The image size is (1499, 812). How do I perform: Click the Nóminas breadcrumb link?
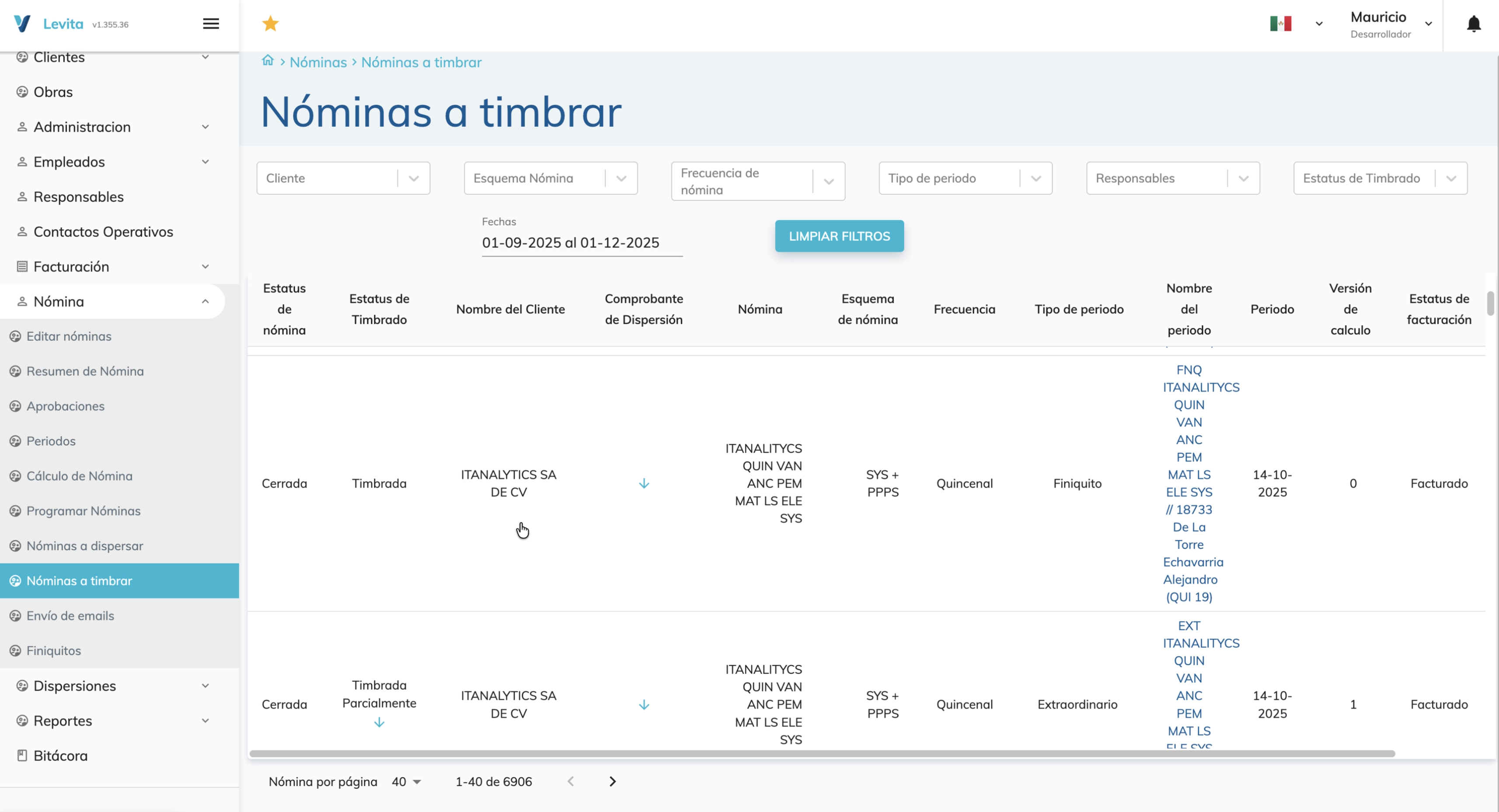318,62
